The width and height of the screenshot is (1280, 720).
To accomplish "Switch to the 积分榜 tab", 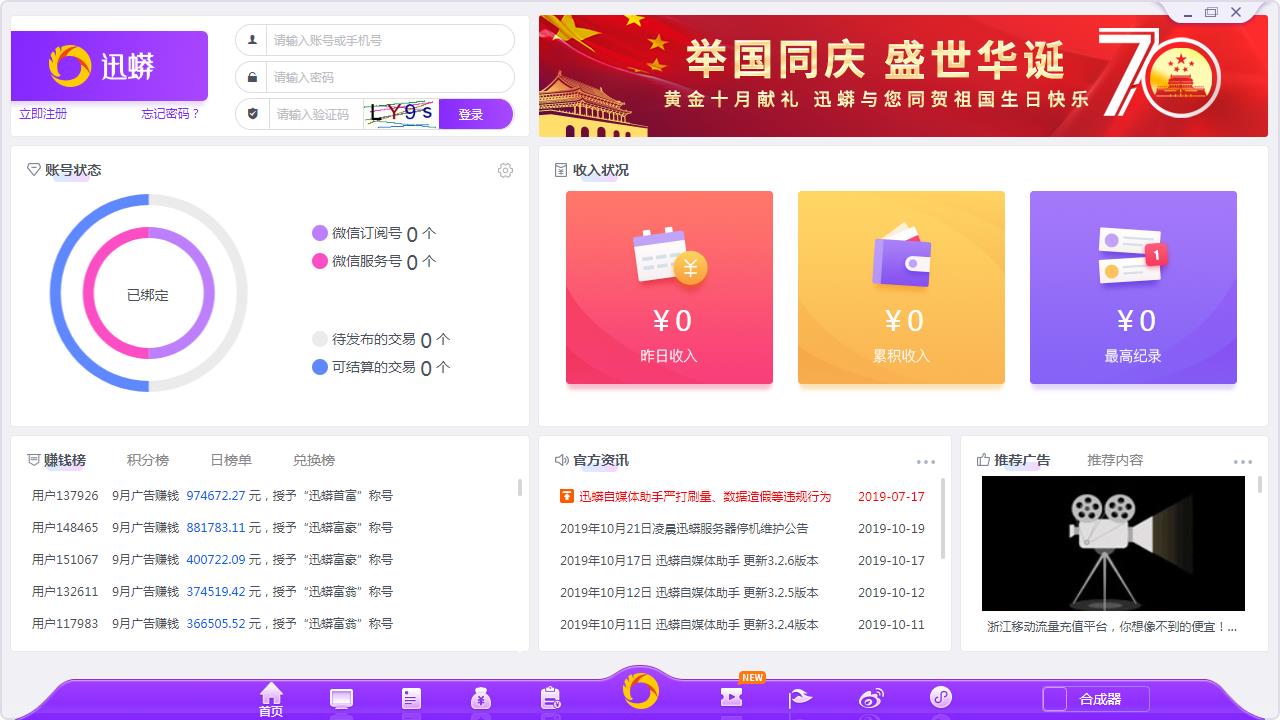I will click(148, 460).
